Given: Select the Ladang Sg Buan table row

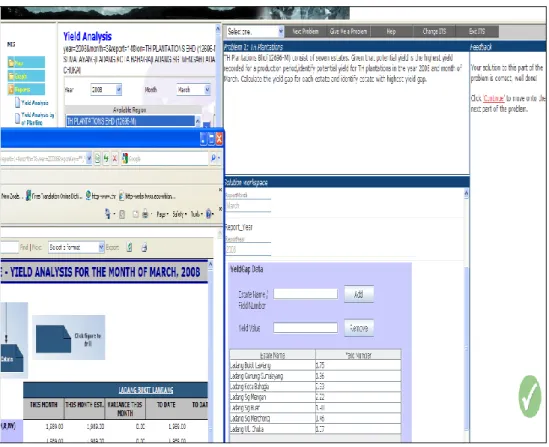Looking at the screenshot, I should (315, 408).
